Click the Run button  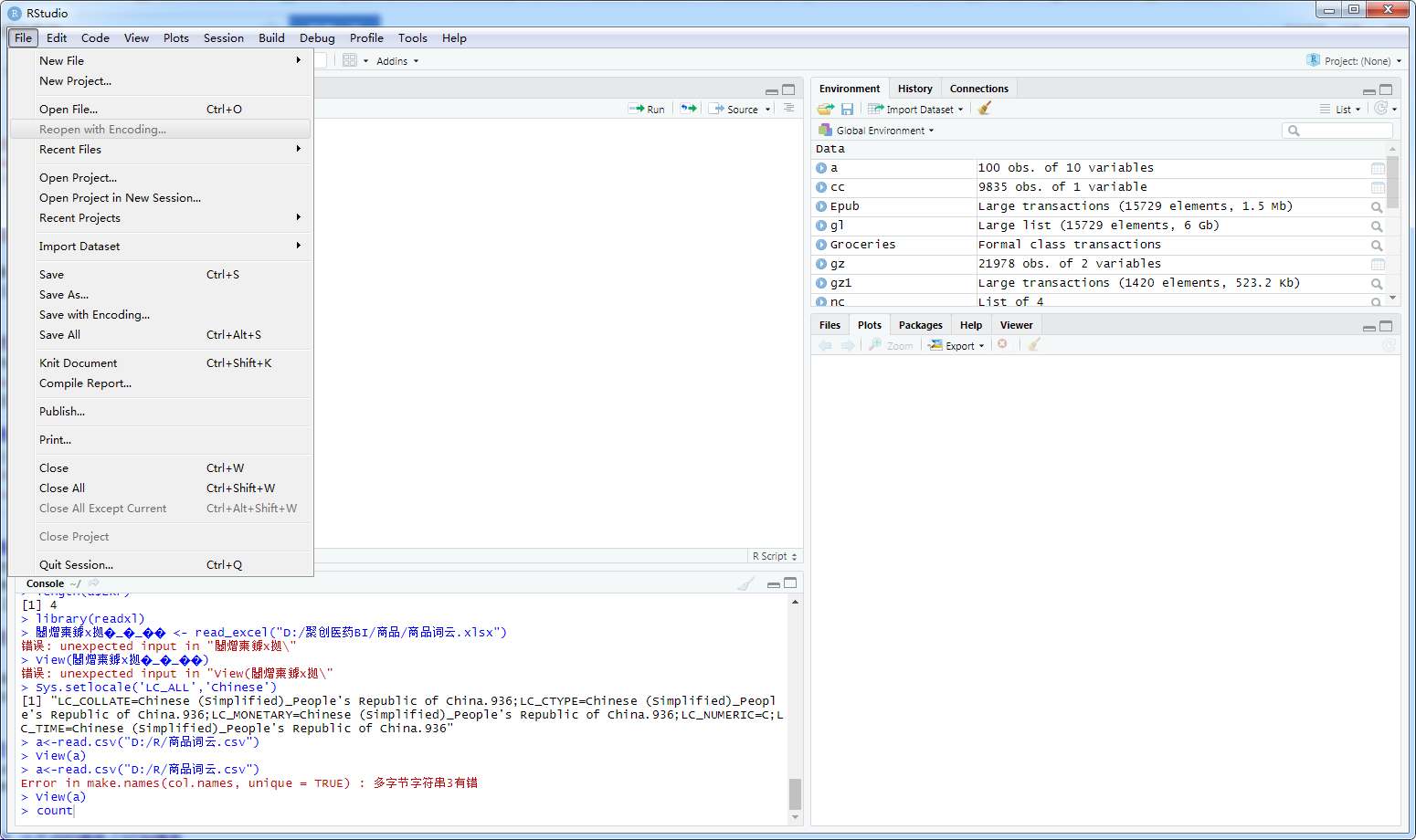(647, 109)
